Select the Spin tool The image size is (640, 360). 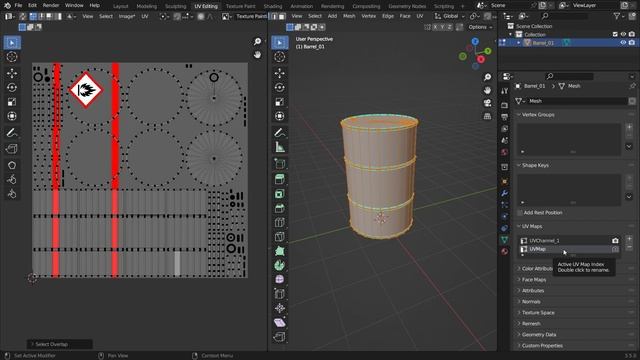[x=280, y=265]
